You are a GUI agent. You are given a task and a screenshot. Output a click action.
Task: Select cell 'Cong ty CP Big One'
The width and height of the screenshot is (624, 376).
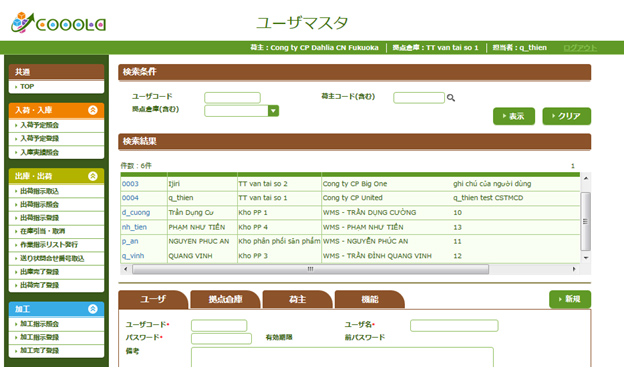pos(355,184)
